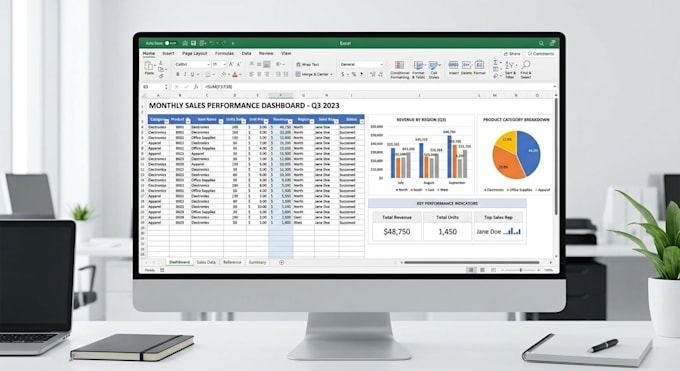Click the Merge & Center button
680x371 pixels.
coord(314,75)
